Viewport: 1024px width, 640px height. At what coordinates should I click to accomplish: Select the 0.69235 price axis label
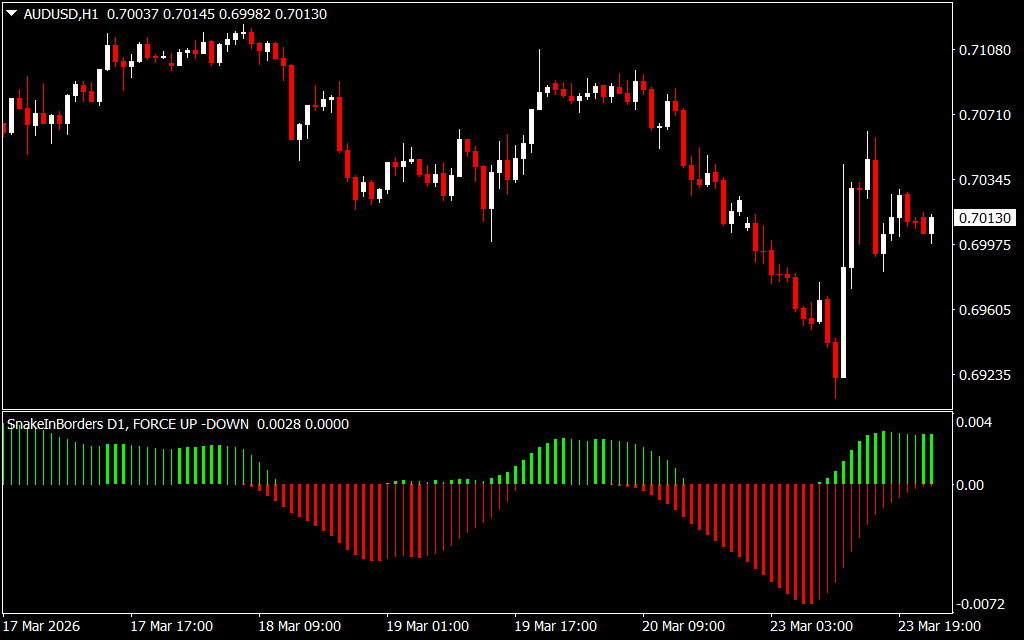[x=984, y=376]
